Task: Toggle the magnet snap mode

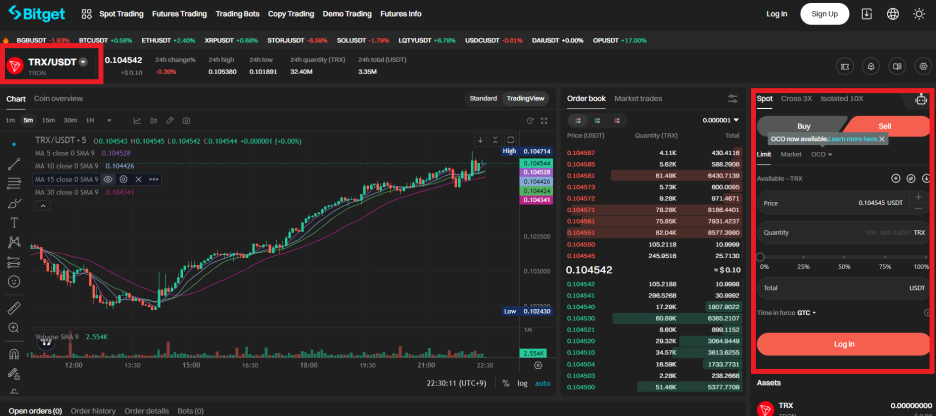Action: (14, 354)
